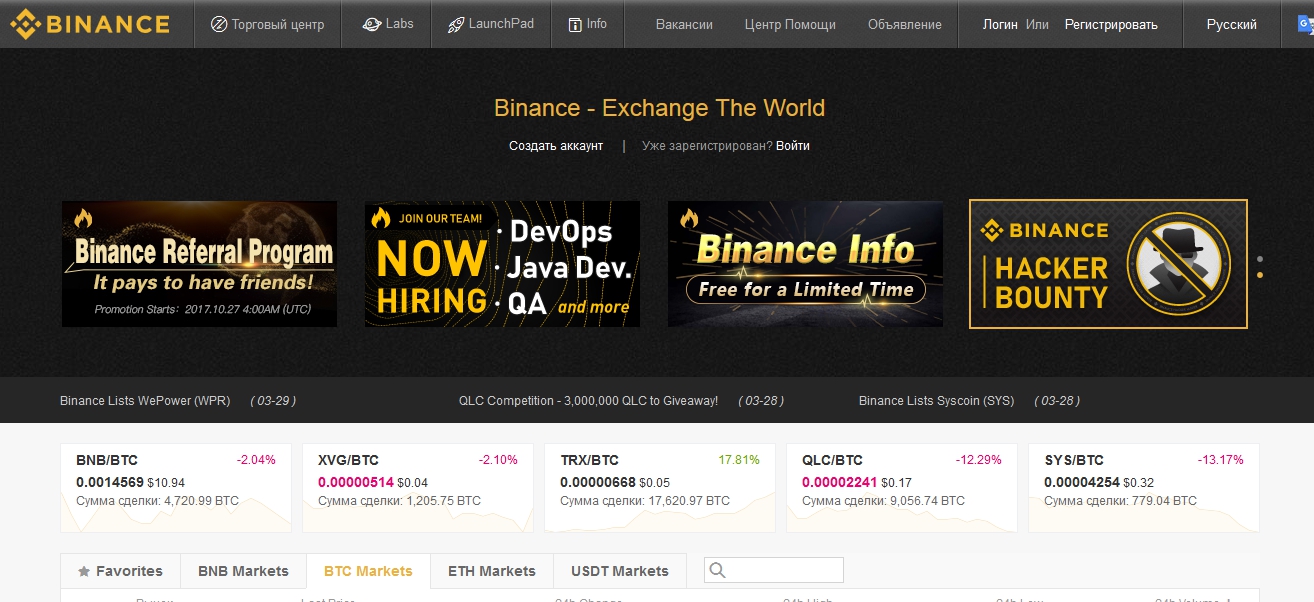This screenshot has width=1314, height=602.
Task: Click Войти link
Action: pos(793,146)
